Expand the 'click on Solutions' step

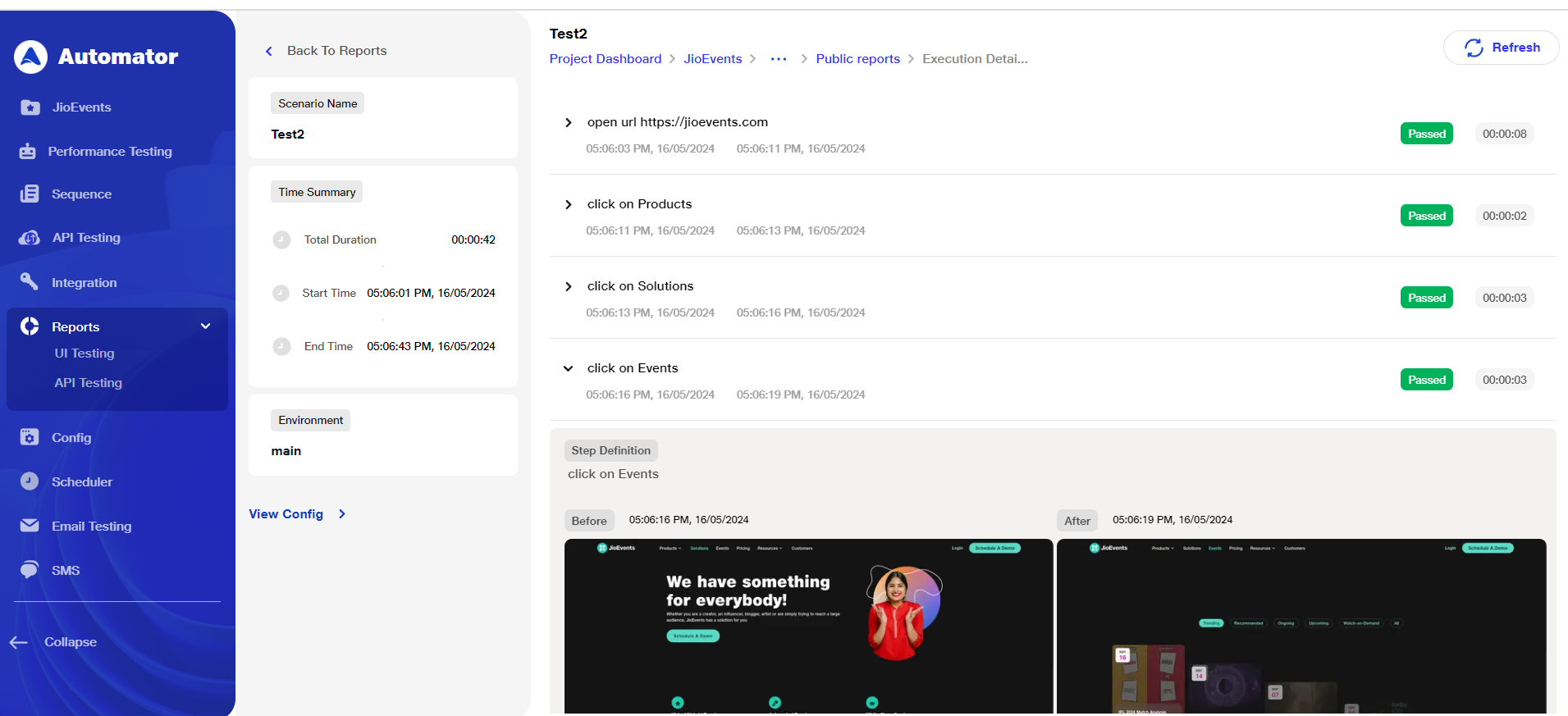[x=568, y=286]
